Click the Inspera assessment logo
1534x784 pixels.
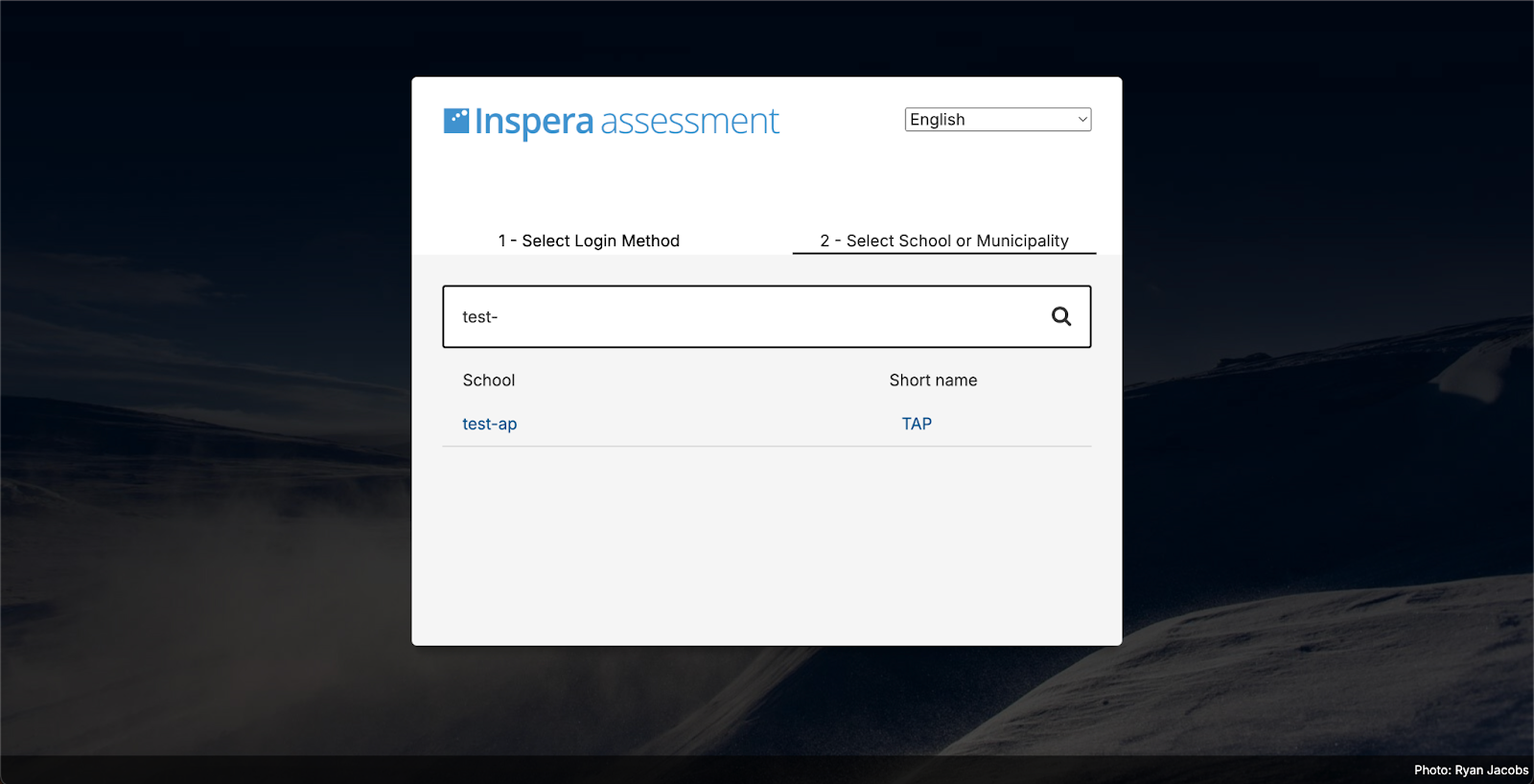point(612,122)
